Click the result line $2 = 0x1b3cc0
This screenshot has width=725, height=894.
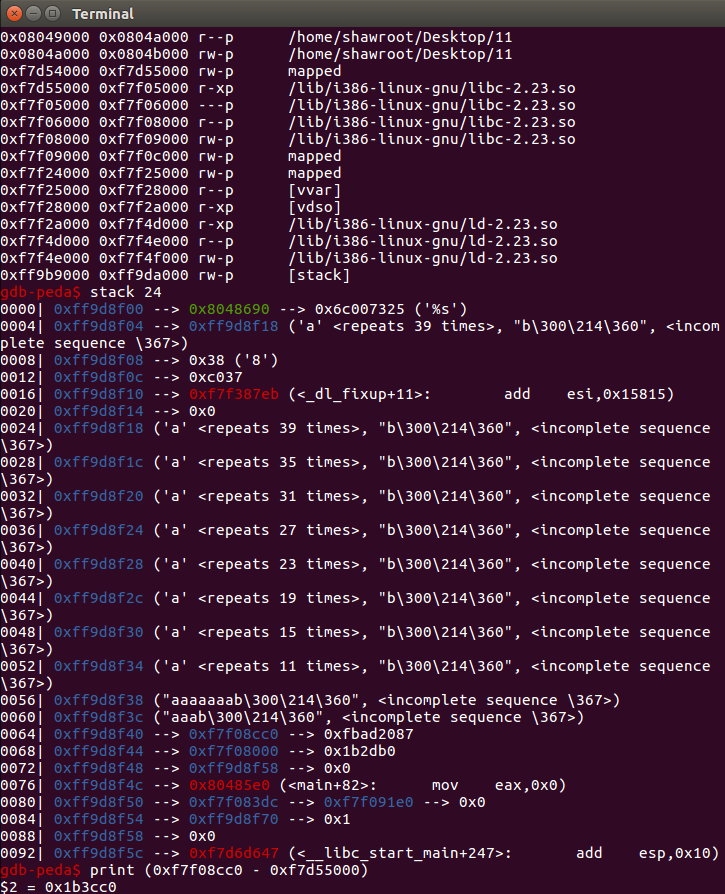tap(58, 887)
